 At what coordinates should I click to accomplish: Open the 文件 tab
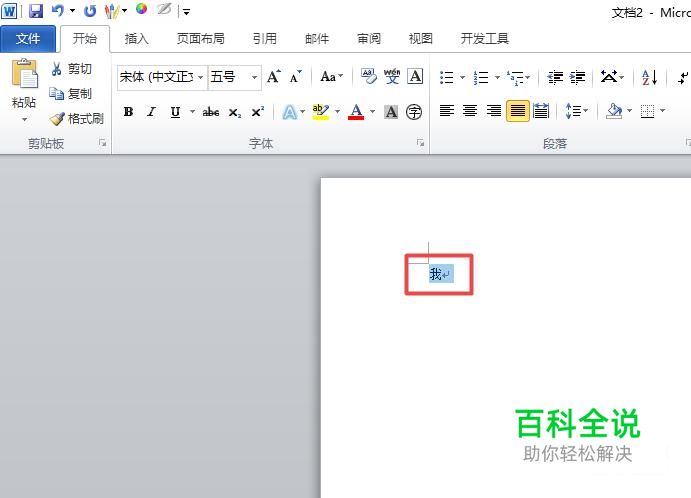28,39
